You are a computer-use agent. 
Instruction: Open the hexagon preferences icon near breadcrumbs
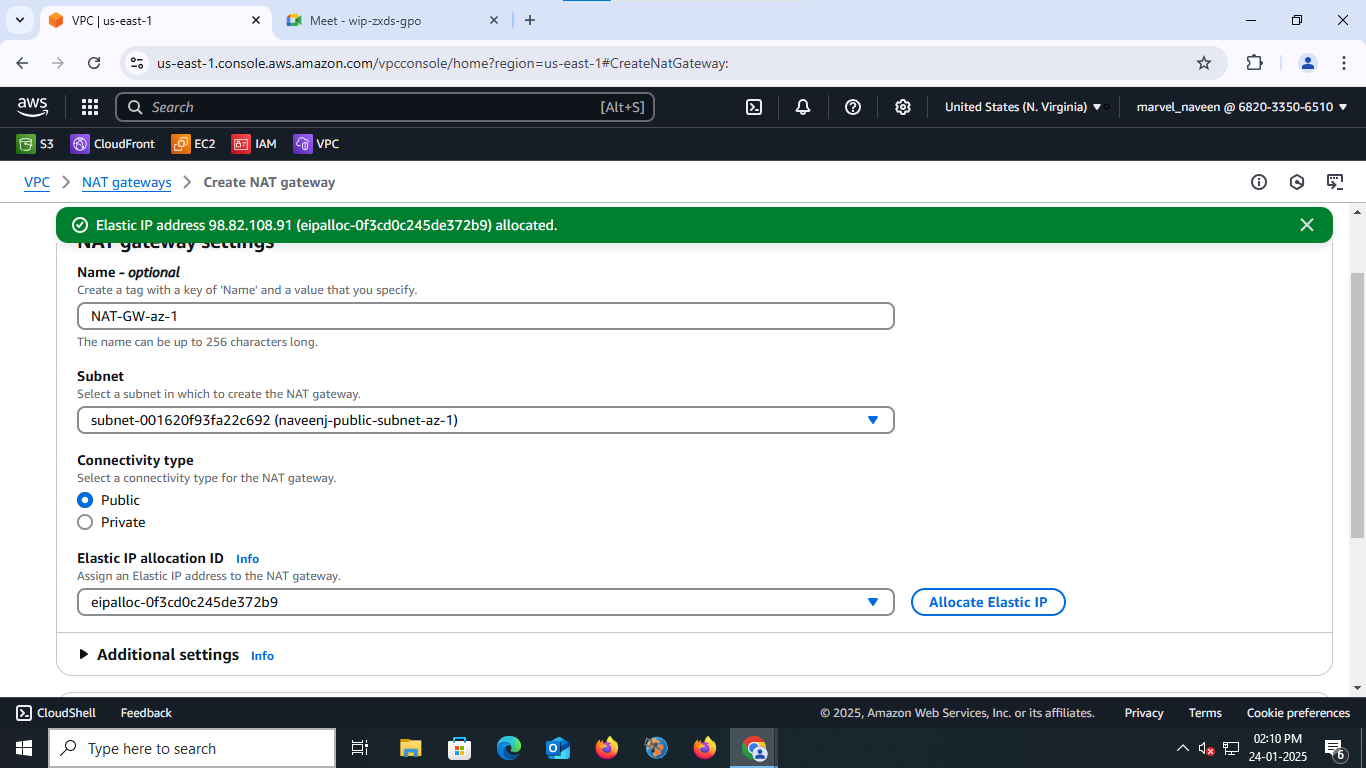click(1297, 182)
